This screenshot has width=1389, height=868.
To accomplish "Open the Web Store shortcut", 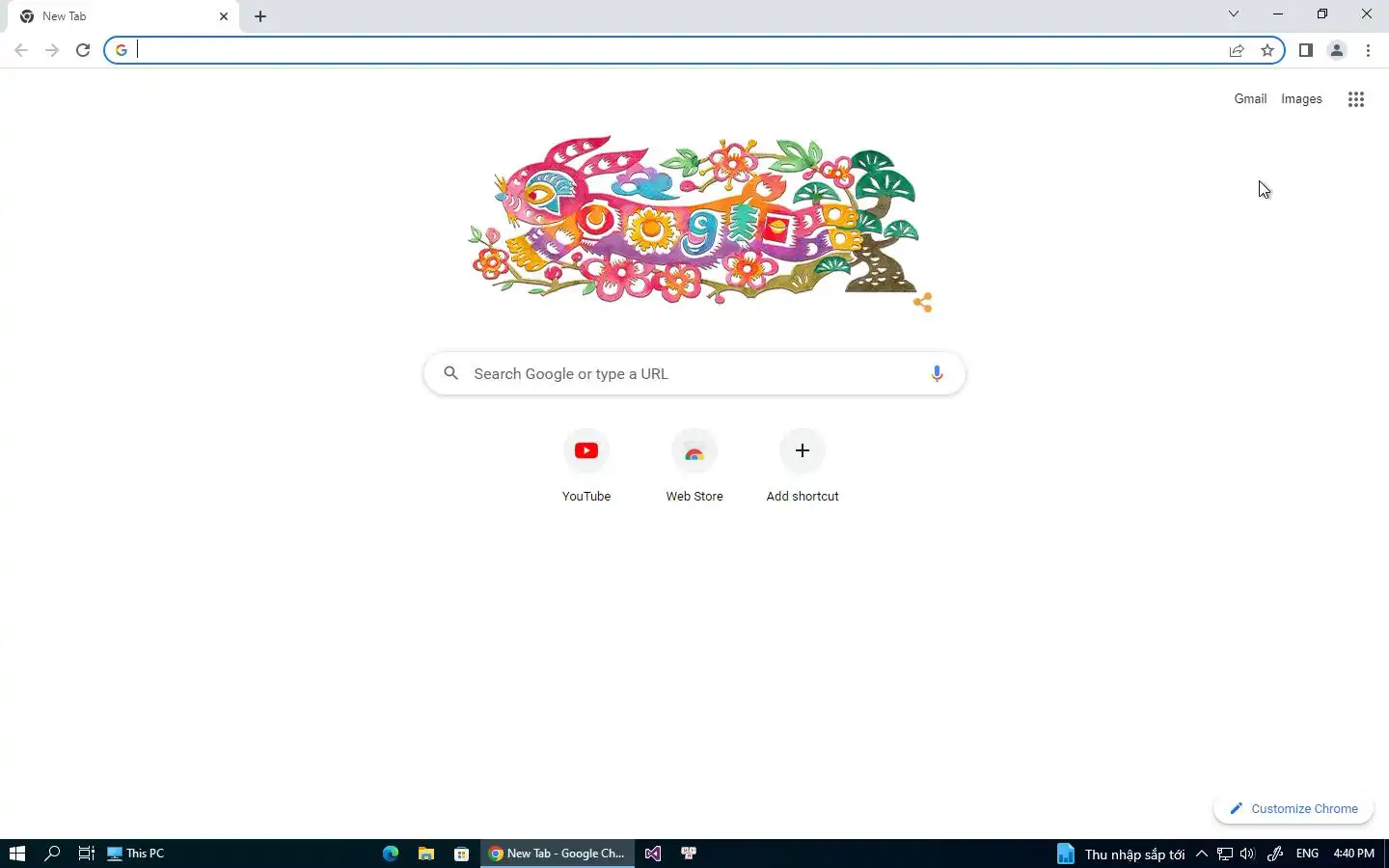I will click(x=694, y=467).
